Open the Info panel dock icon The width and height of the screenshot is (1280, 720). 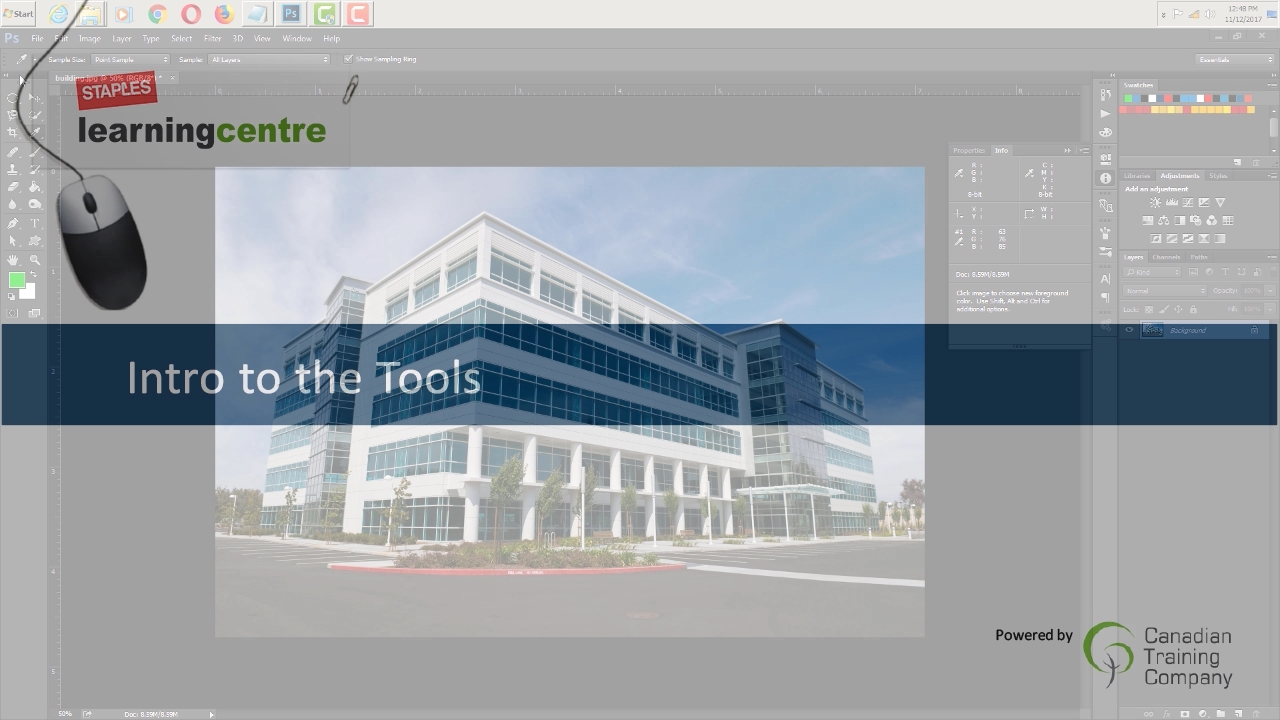(x=1105, y=178)
